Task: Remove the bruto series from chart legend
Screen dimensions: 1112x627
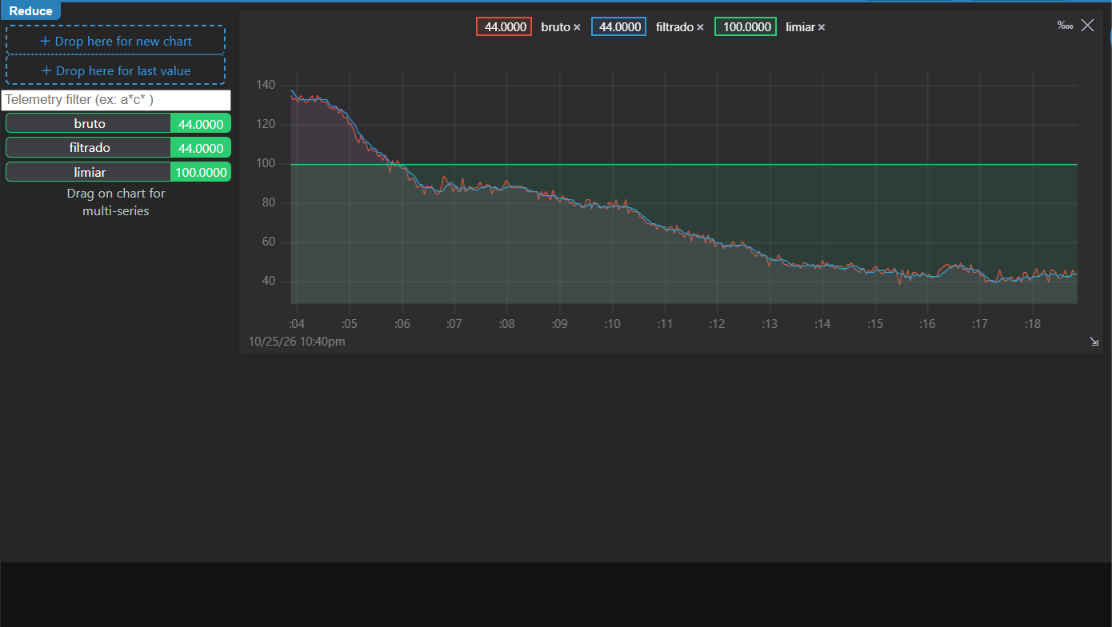Action: pos(577,28)
